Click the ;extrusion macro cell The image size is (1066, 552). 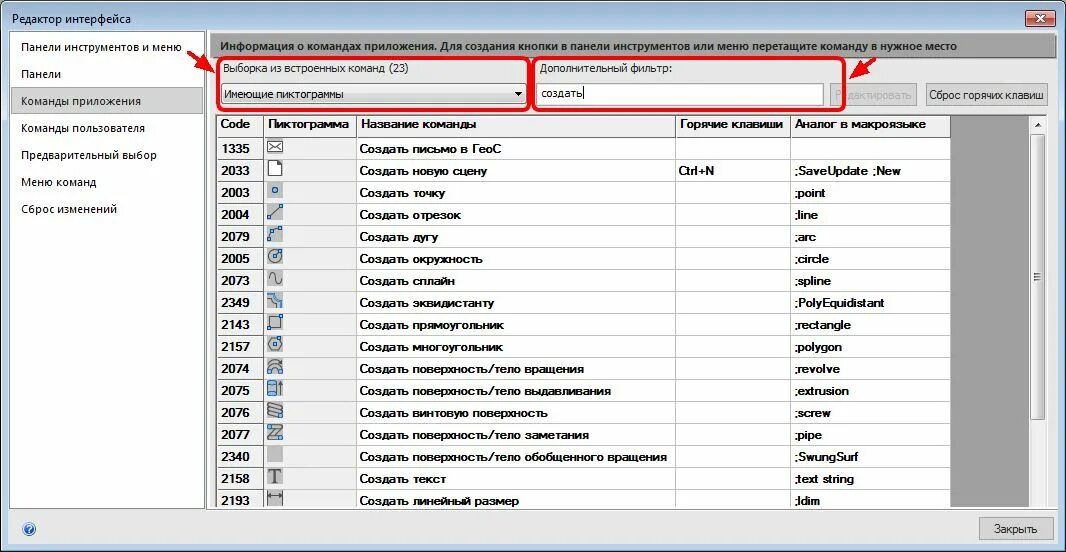[x=870, y=391]
